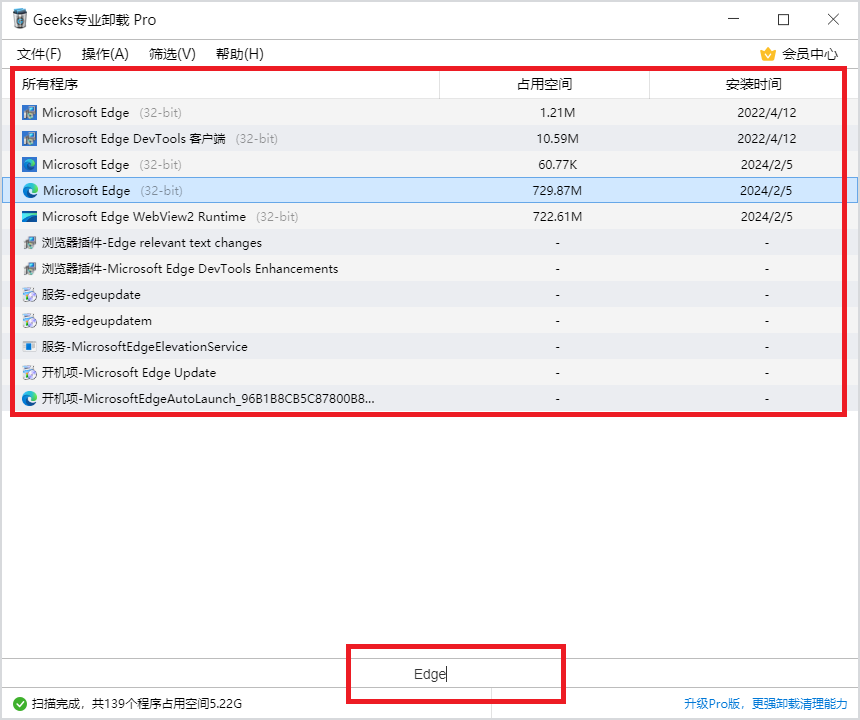Viewport: 860px width, 720px height.
Task: Select 浏览器插件-Edge relevant text changes entry
Action: (428, 242)
